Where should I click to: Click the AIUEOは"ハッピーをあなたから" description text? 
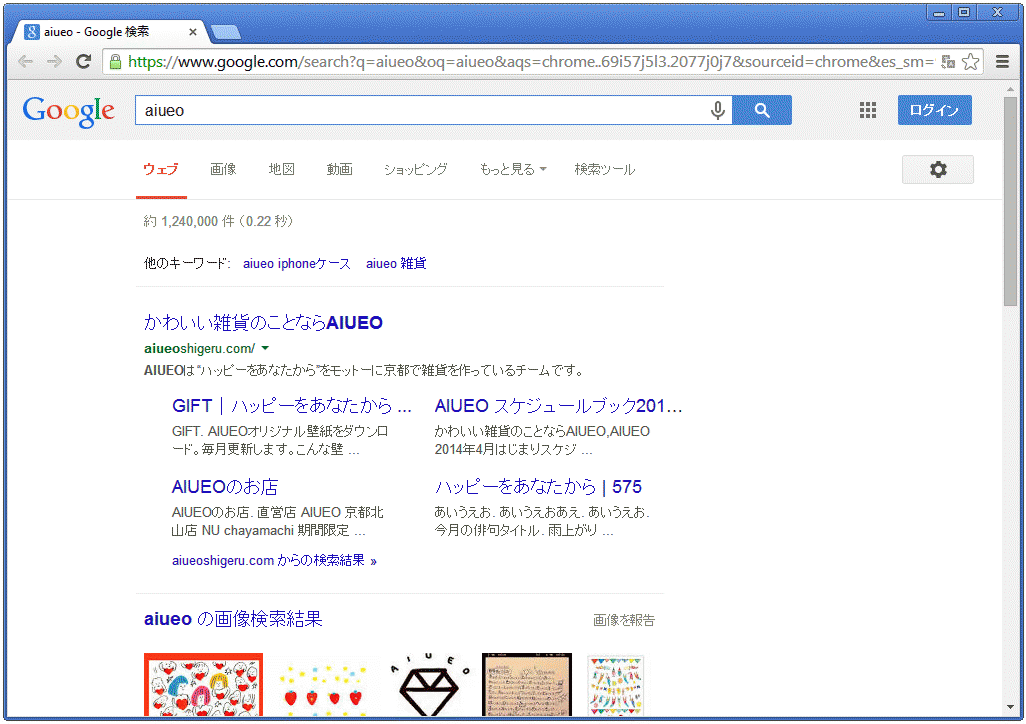363,371
